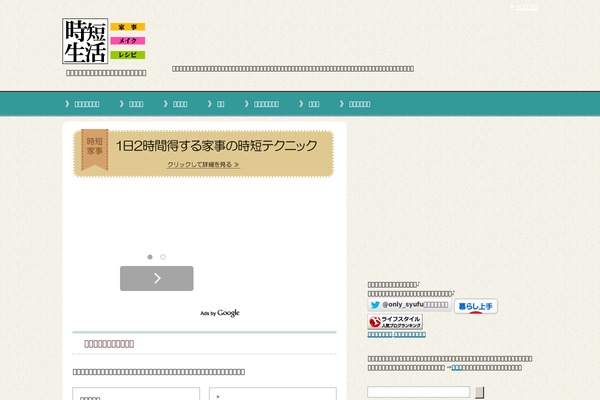Focus the sidebar search text box

(419, 392)
